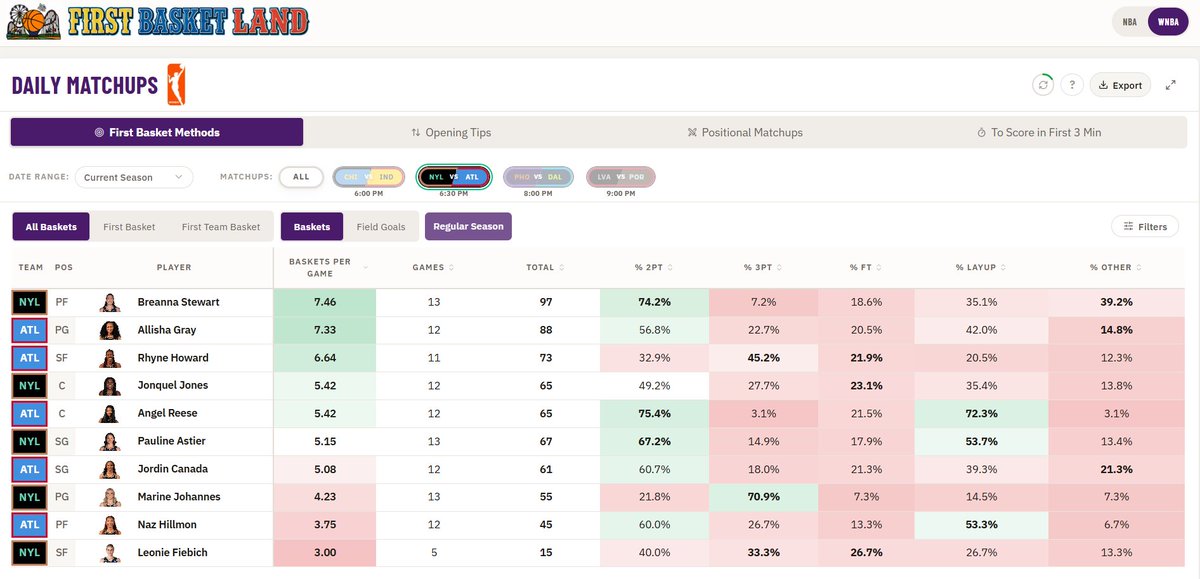Image resolution: width=1200 pixels, height=579 pixels.
Task: Click Angel Reese's player avatar
Action: coord(111,413)
